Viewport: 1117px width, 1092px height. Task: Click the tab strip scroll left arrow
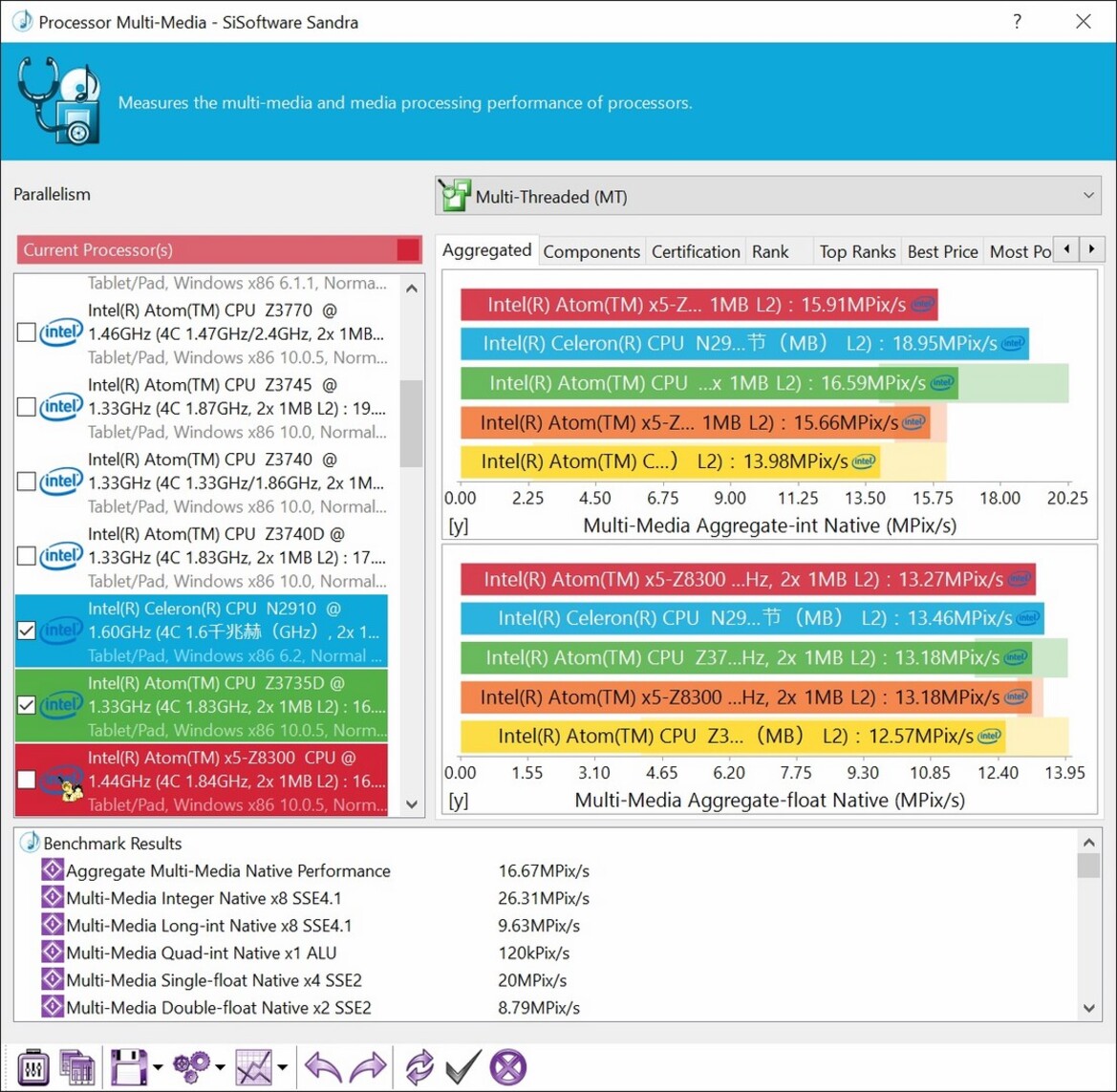pos(1066,249)
